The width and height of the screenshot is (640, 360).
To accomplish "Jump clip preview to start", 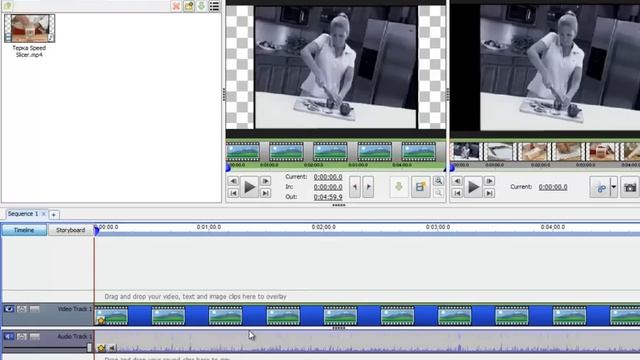I will tap(233, 193).
